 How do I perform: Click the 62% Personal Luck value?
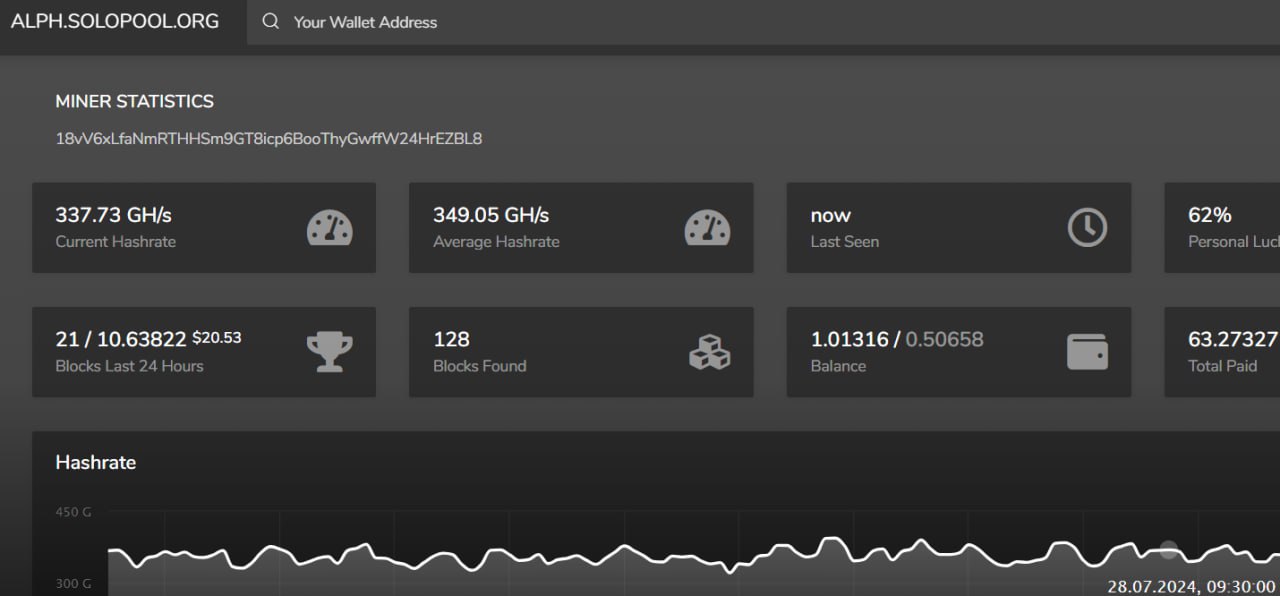coord(1210,215)
